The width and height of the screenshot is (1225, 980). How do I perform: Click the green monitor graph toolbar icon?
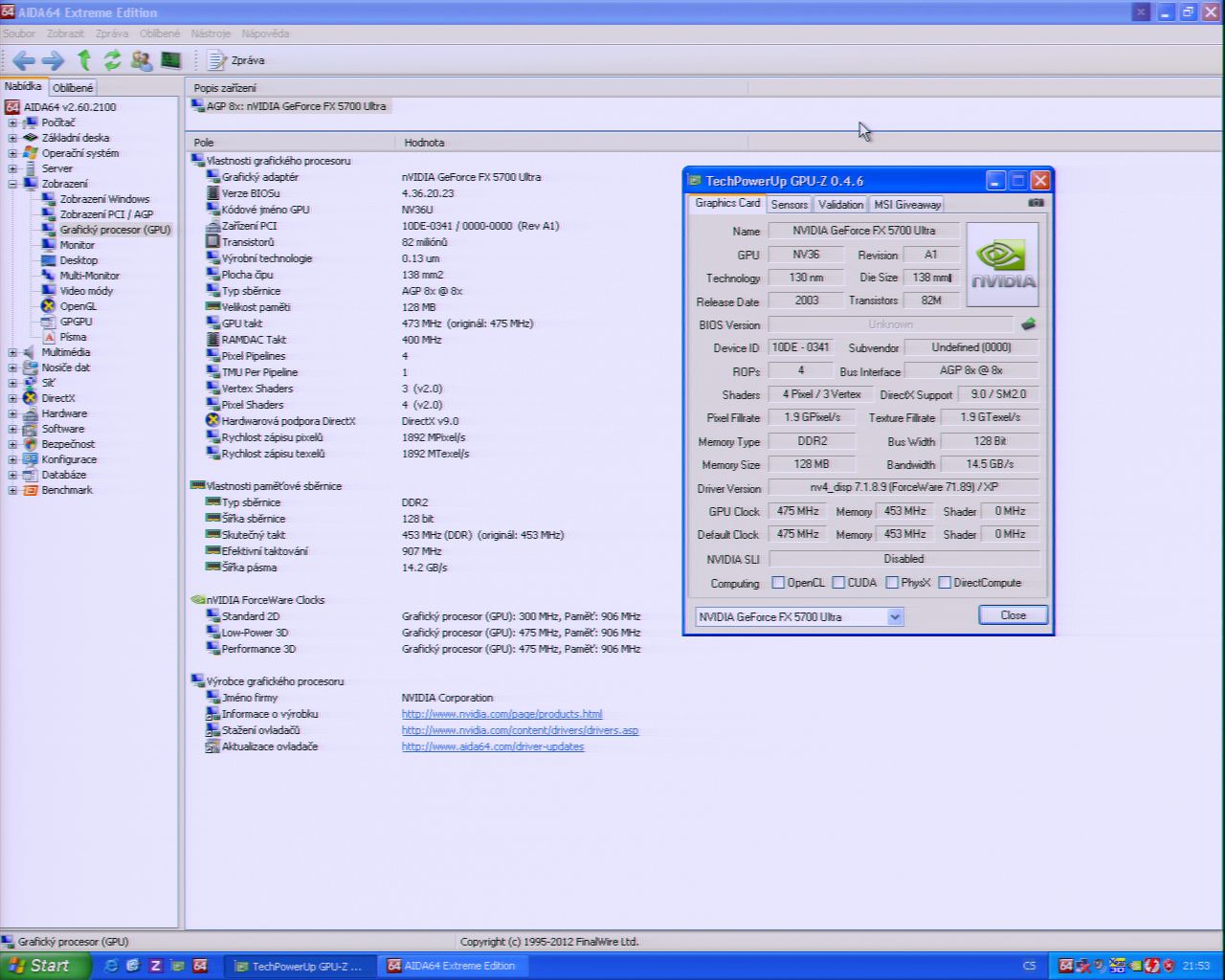pyautogui.click(x=171, y=60)
